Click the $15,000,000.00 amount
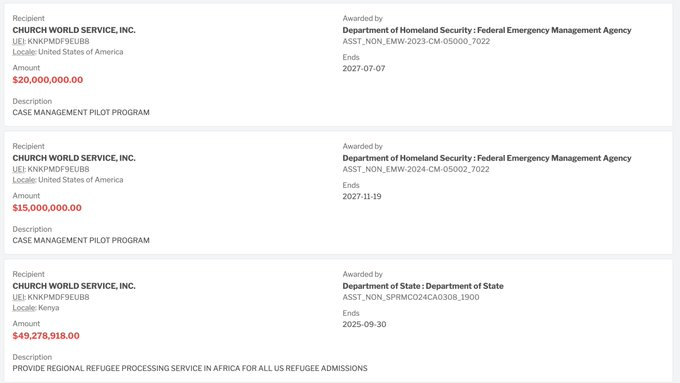 click(x=47, y=208)
